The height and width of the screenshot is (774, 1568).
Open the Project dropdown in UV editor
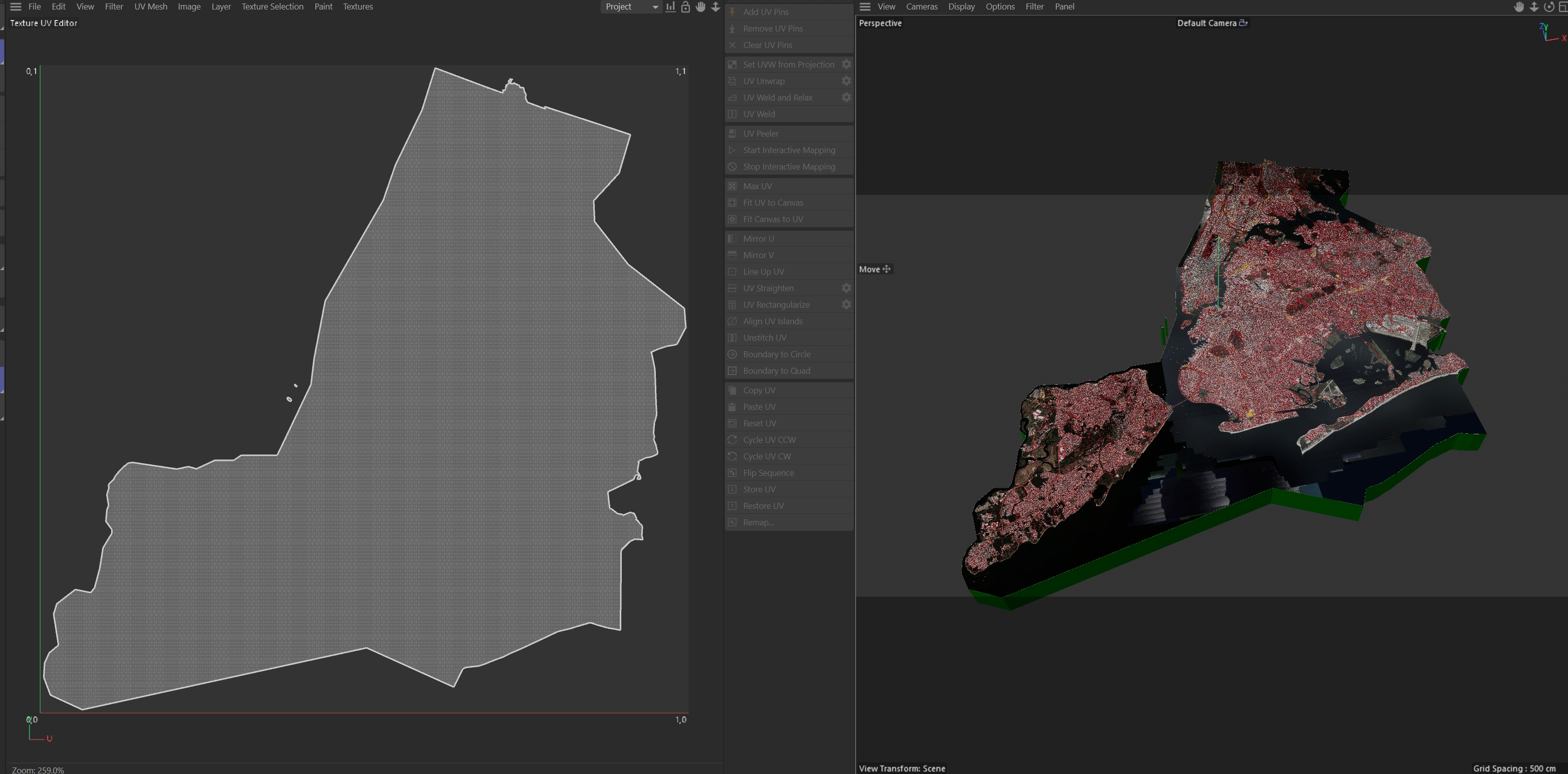[631, 7]
